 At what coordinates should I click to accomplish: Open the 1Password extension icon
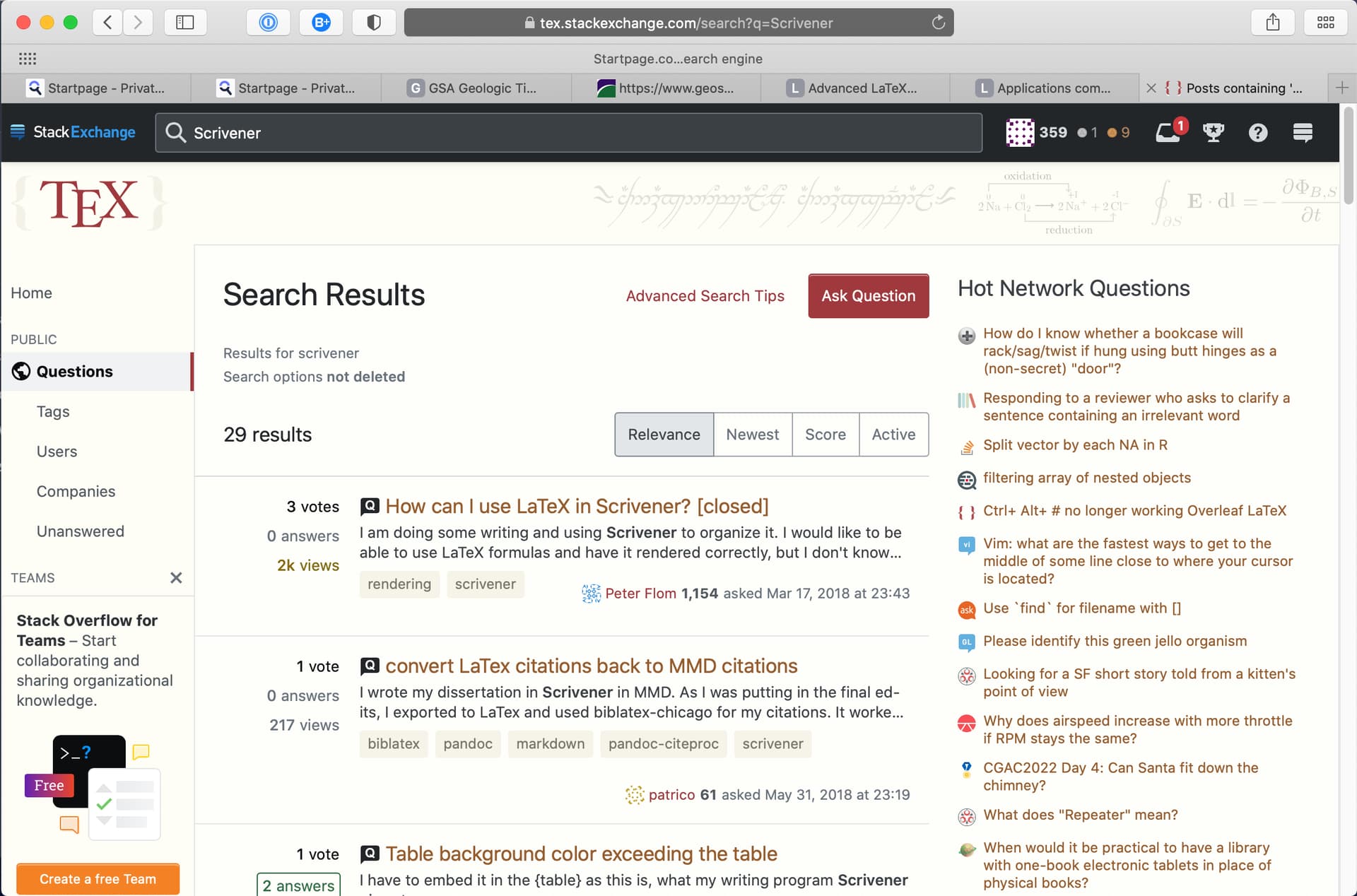(x=268, y=23)
